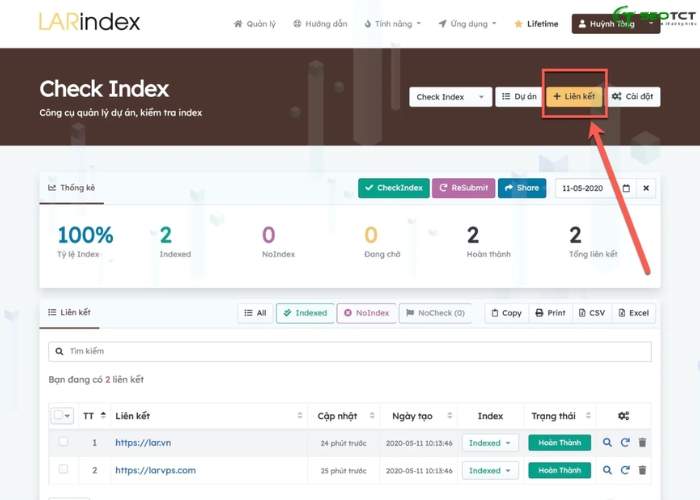This screenshot has height=500, width=700.
Task: Share the report with Share button
Action: (522, 188)
